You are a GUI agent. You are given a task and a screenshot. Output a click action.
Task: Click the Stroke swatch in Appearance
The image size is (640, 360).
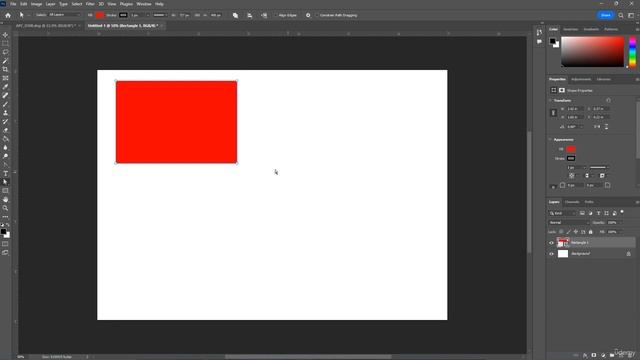tap(571, 158)
